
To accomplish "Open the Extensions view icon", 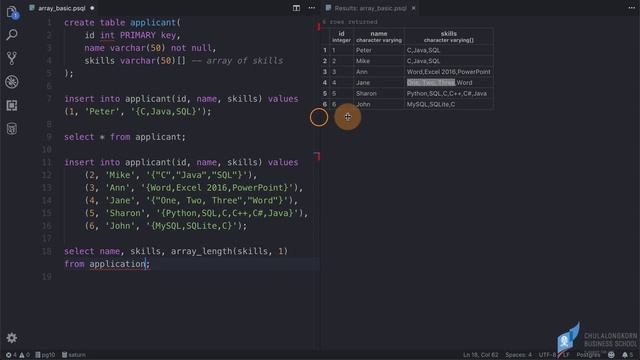I will [x=12, y=106].
